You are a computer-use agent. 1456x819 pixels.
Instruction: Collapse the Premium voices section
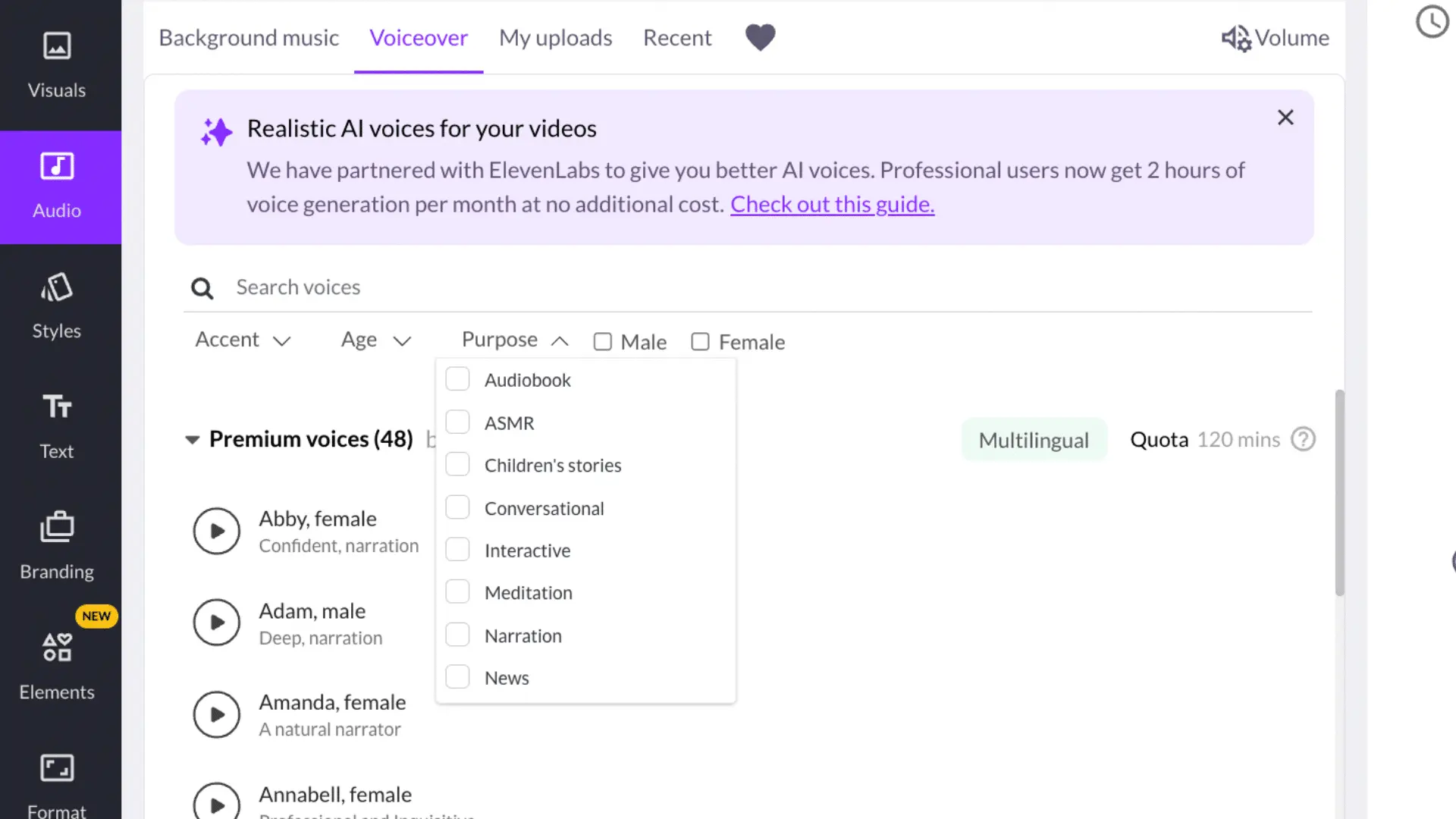point(193,439)
